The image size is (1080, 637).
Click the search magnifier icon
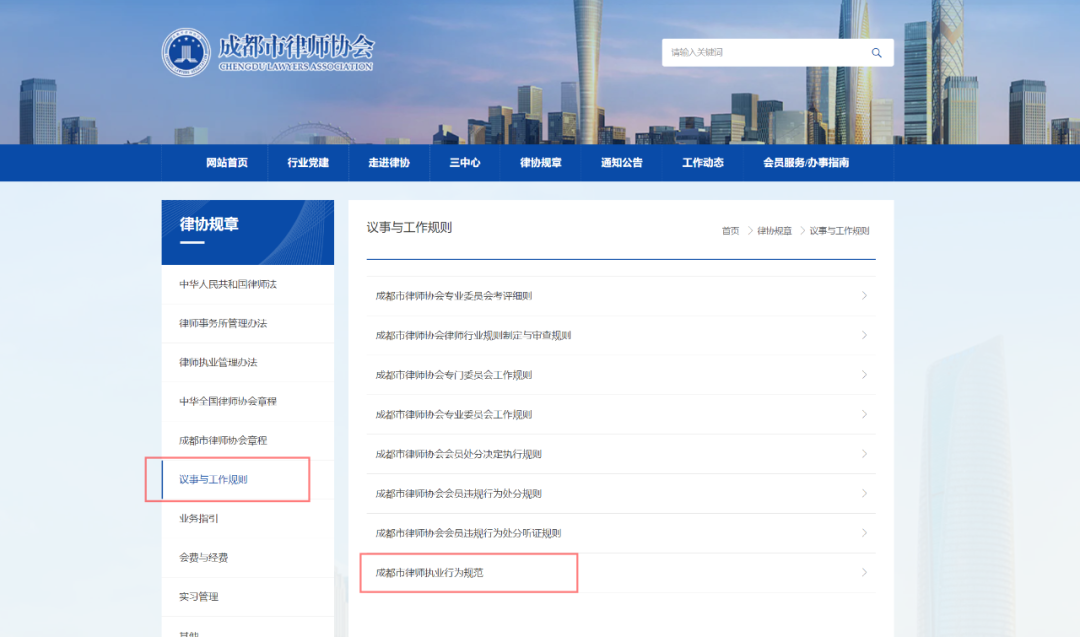pyautogui.click(x=876, y=52)
